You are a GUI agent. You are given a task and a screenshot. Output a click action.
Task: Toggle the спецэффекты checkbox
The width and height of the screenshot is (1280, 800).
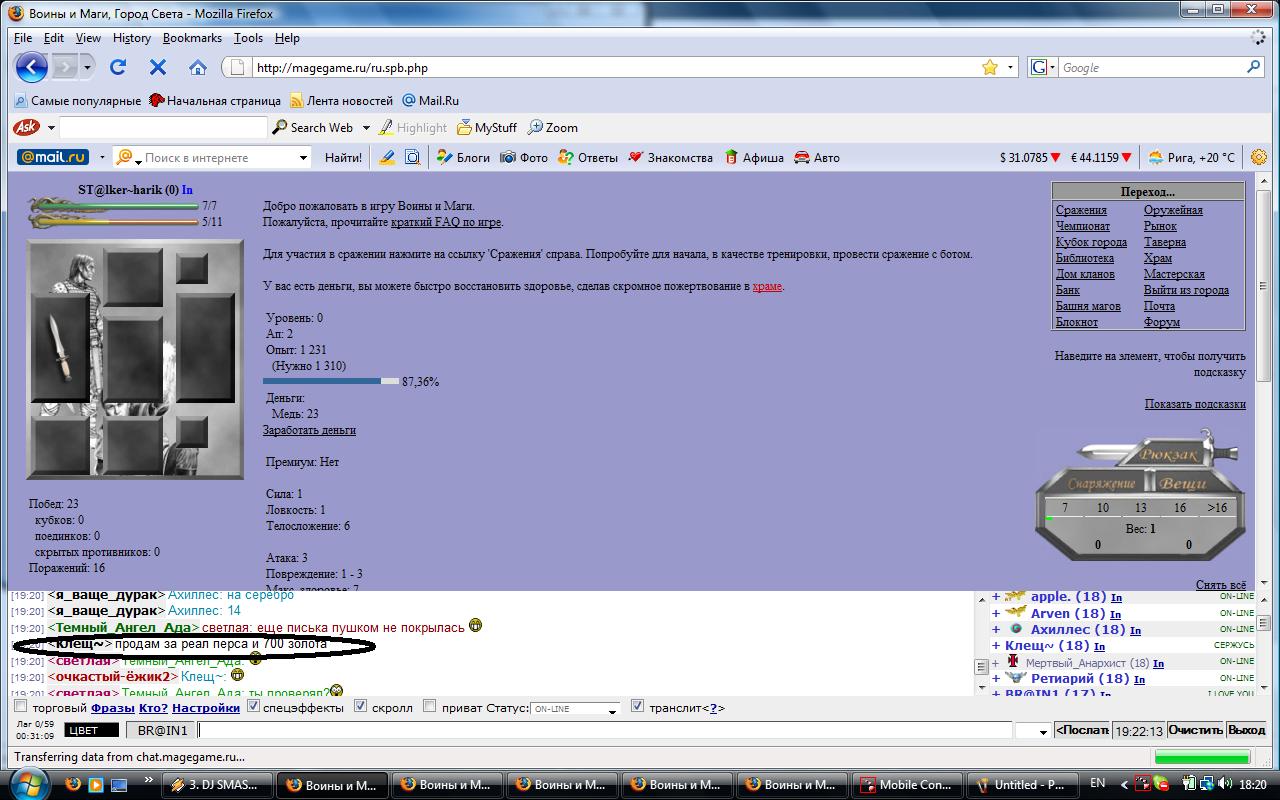click(253, 707)
